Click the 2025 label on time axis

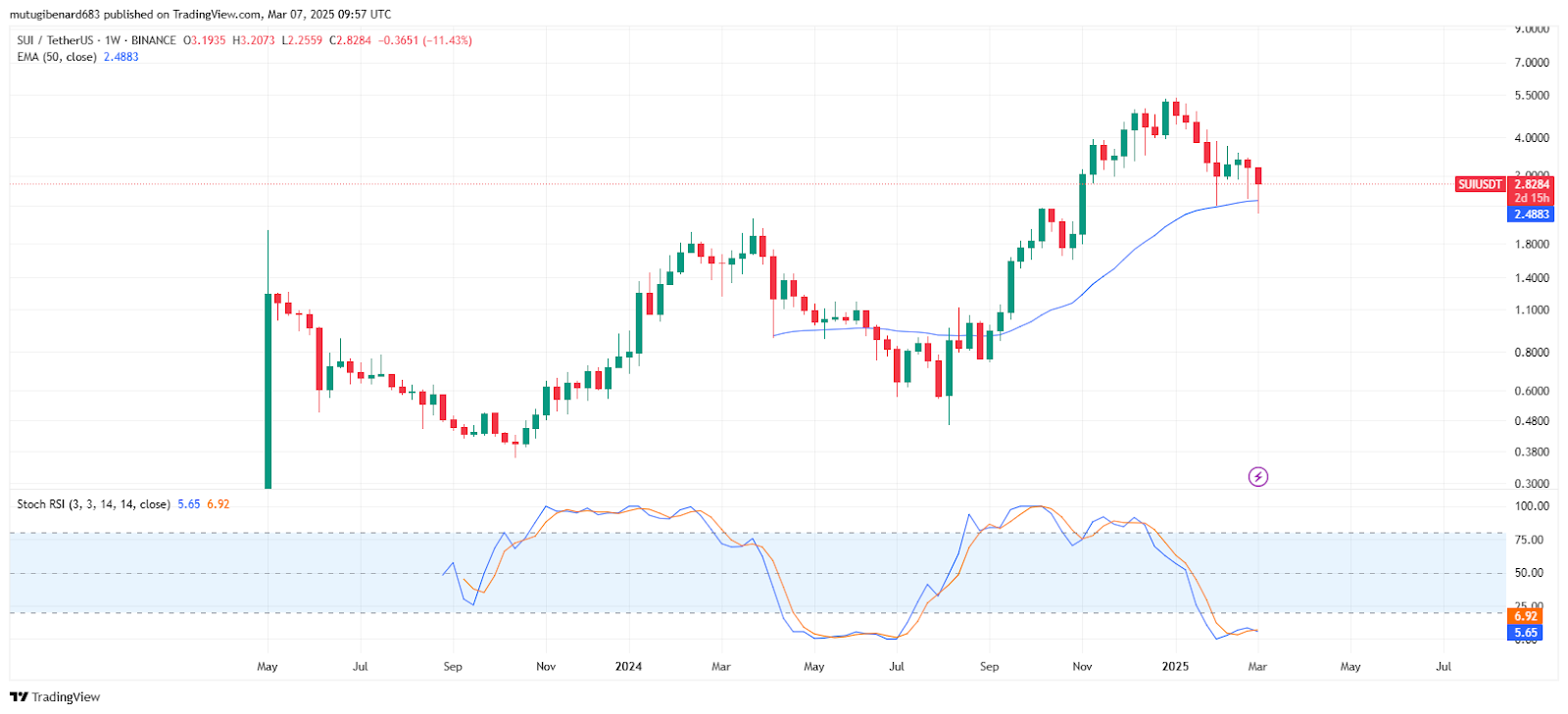[x=1175, y=666]
